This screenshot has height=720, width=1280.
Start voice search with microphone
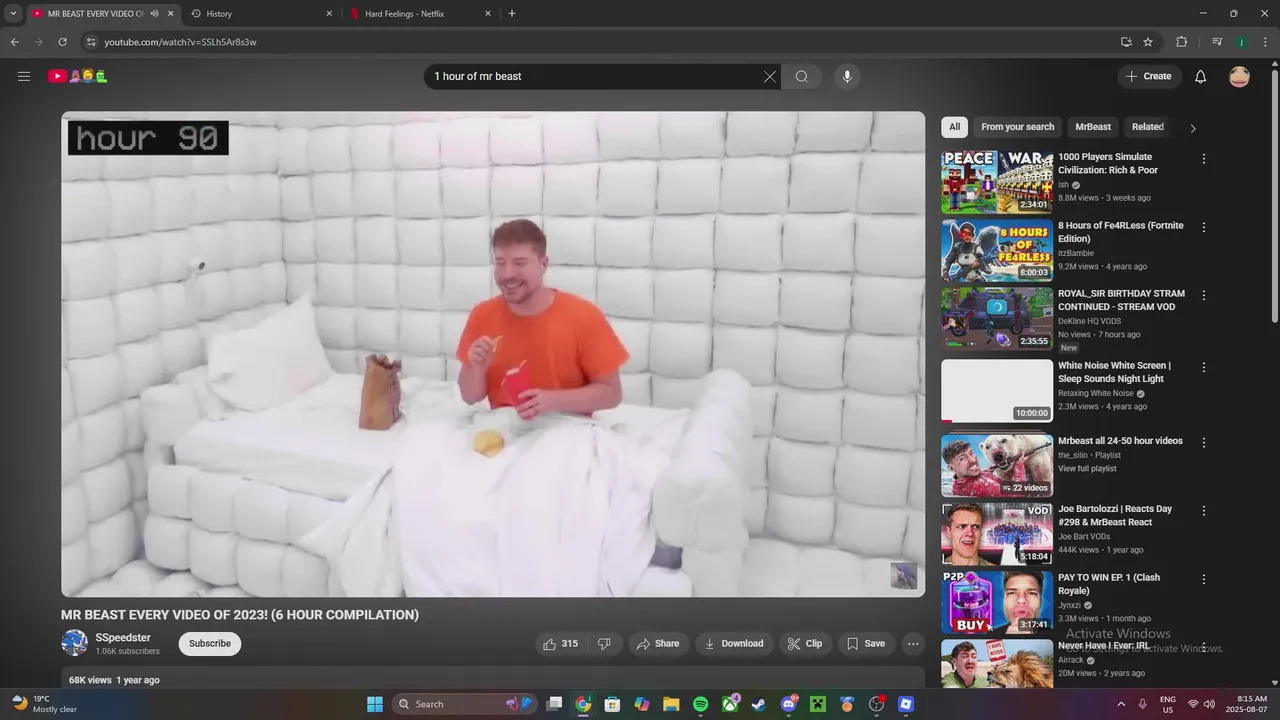pos(847,76)
